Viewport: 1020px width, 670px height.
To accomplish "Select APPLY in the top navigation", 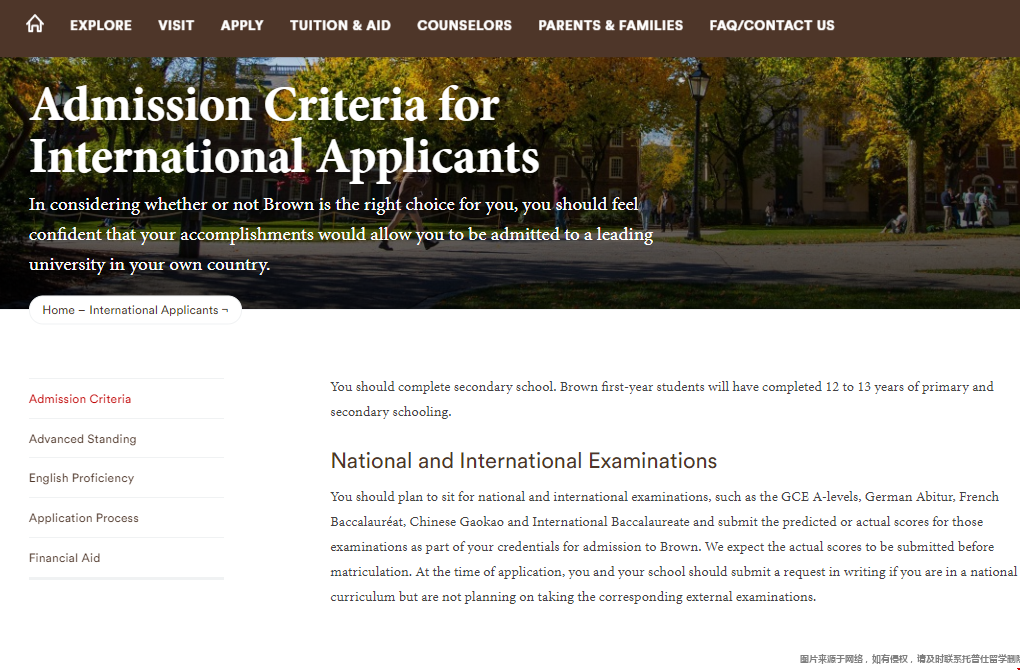I will point(242,25).
